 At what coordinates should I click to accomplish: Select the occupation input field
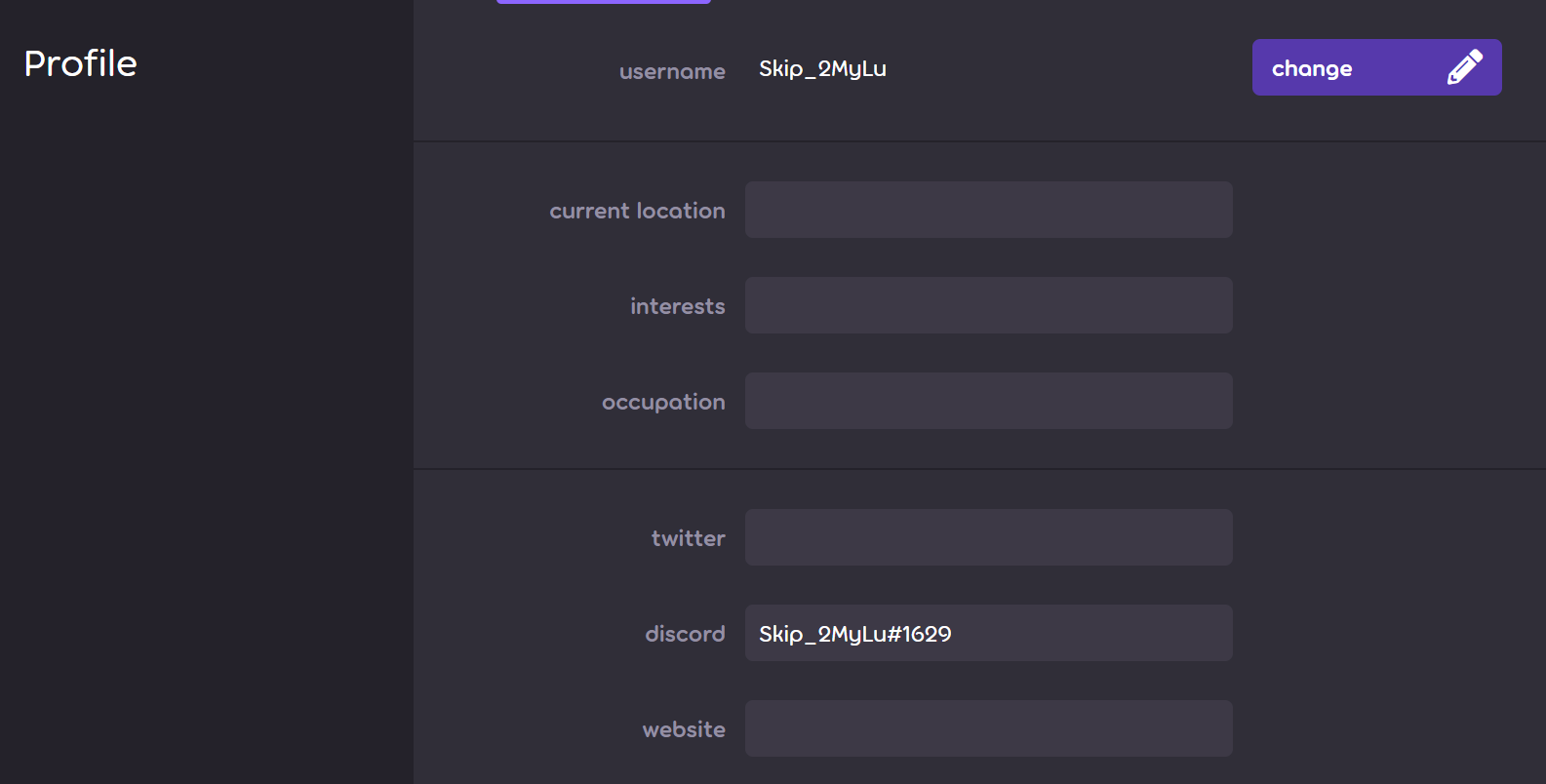[x=988, y=401]
